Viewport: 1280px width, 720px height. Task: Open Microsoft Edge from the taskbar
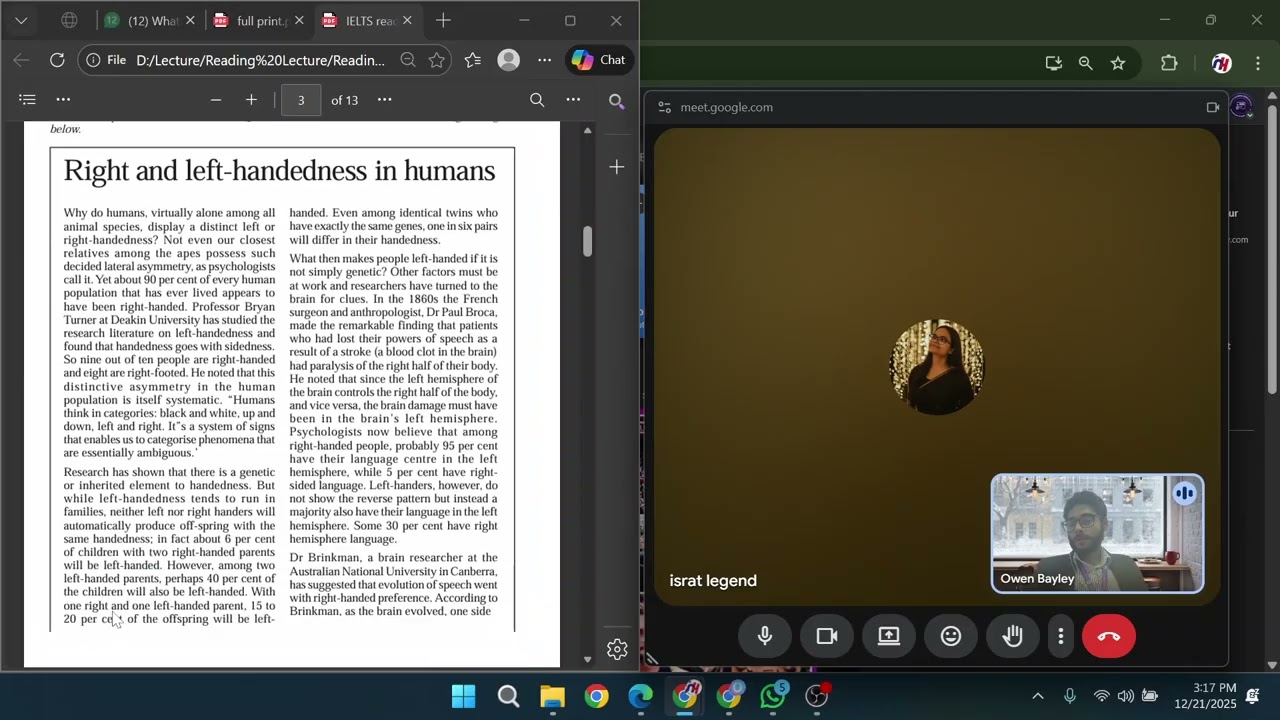[640, 696]
